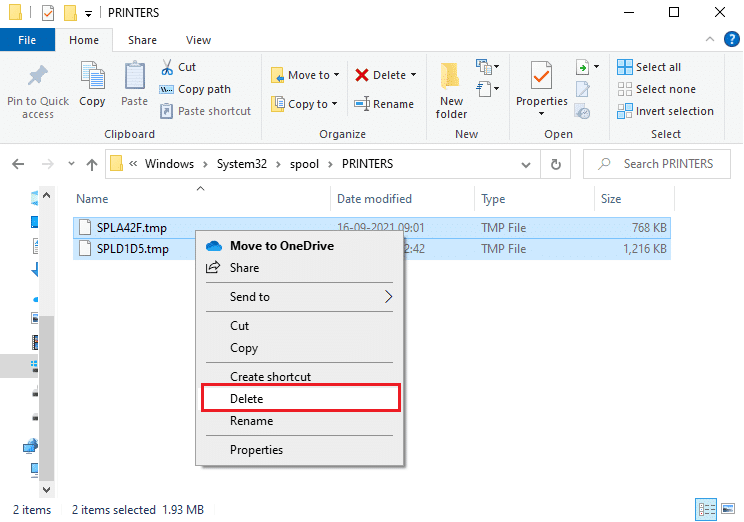Screen dimensions: 744x522
Task: Click Select all in the ribbon
Action: 649,67
